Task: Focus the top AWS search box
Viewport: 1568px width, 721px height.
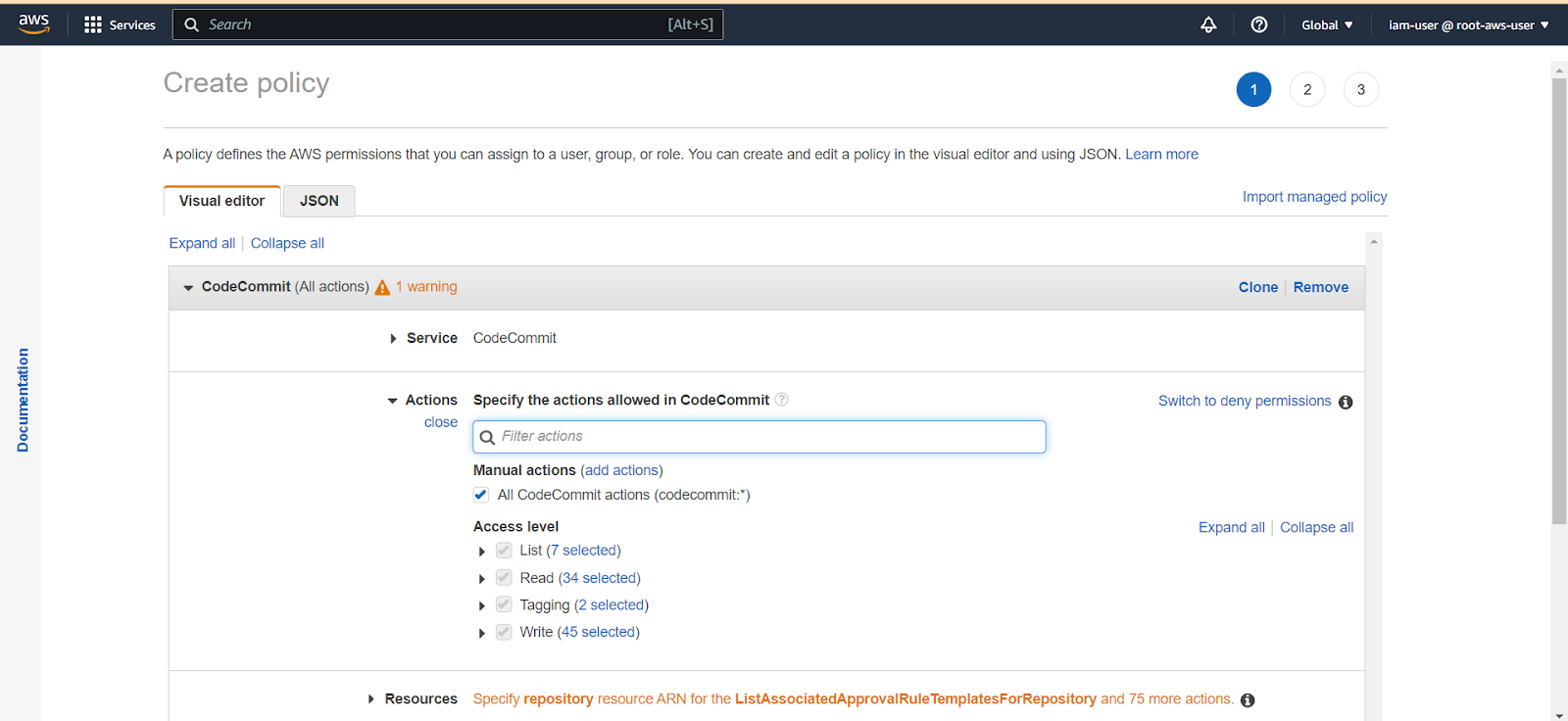Action: point(448,24)
